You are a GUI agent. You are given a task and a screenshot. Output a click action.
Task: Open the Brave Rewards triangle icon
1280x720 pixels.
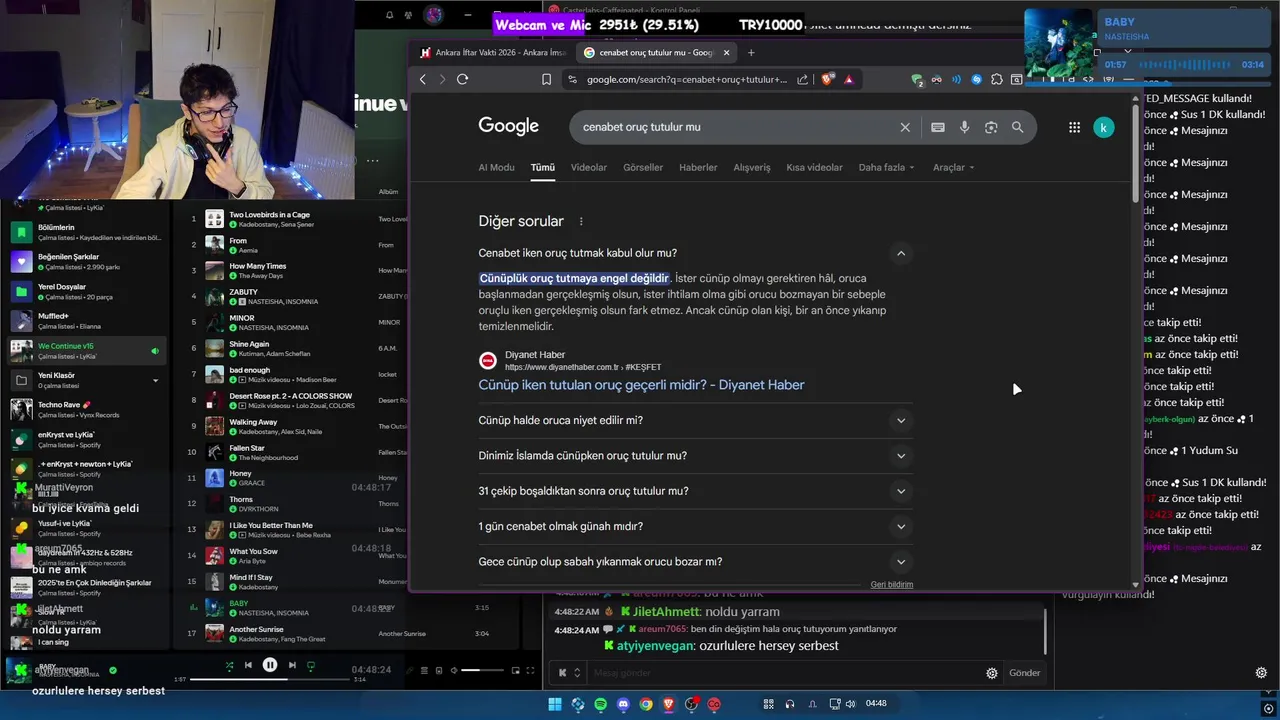[849, 79]
